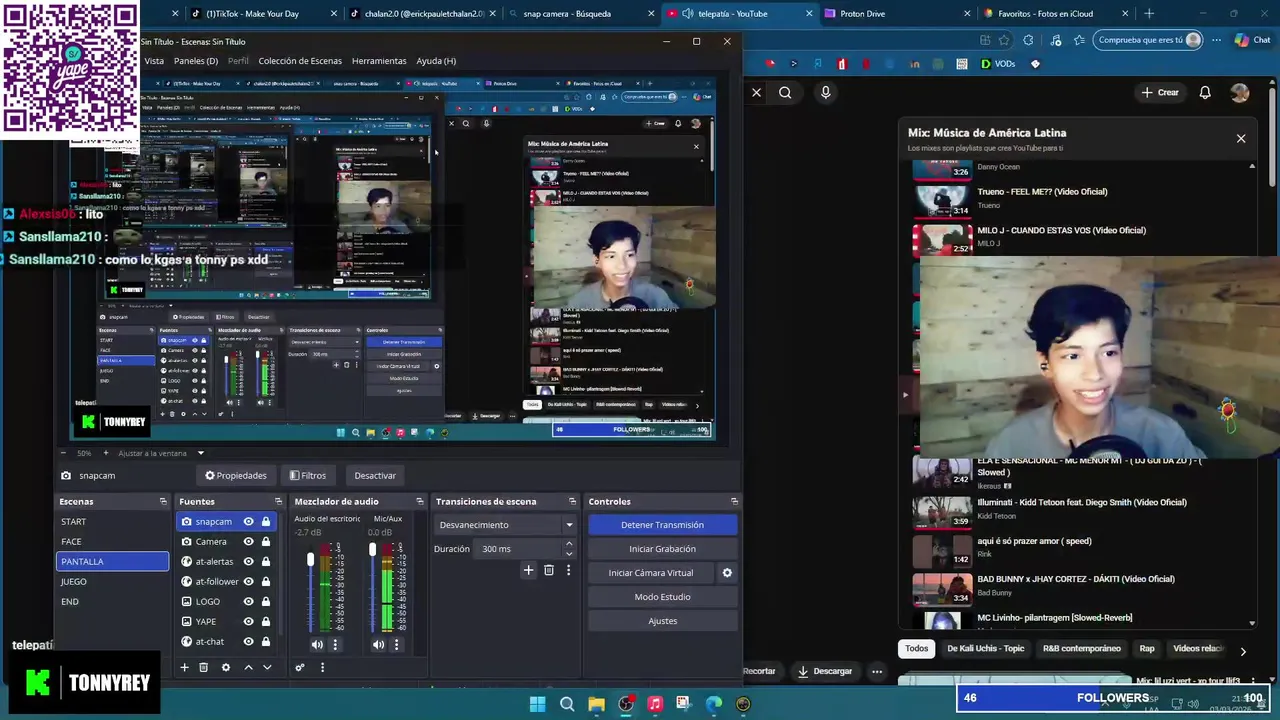
Task: Click the YouTube search magnifier icon
Action: pos(785,92)
